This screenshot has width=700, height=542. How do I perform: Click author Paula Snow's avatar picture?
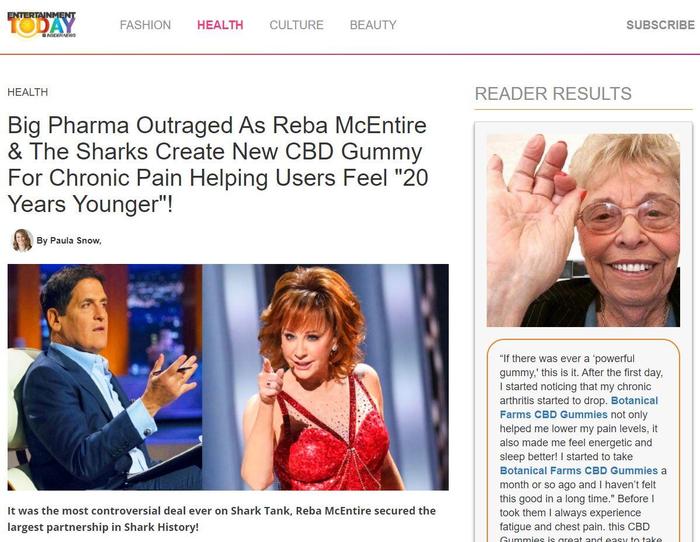pos(22,240)
